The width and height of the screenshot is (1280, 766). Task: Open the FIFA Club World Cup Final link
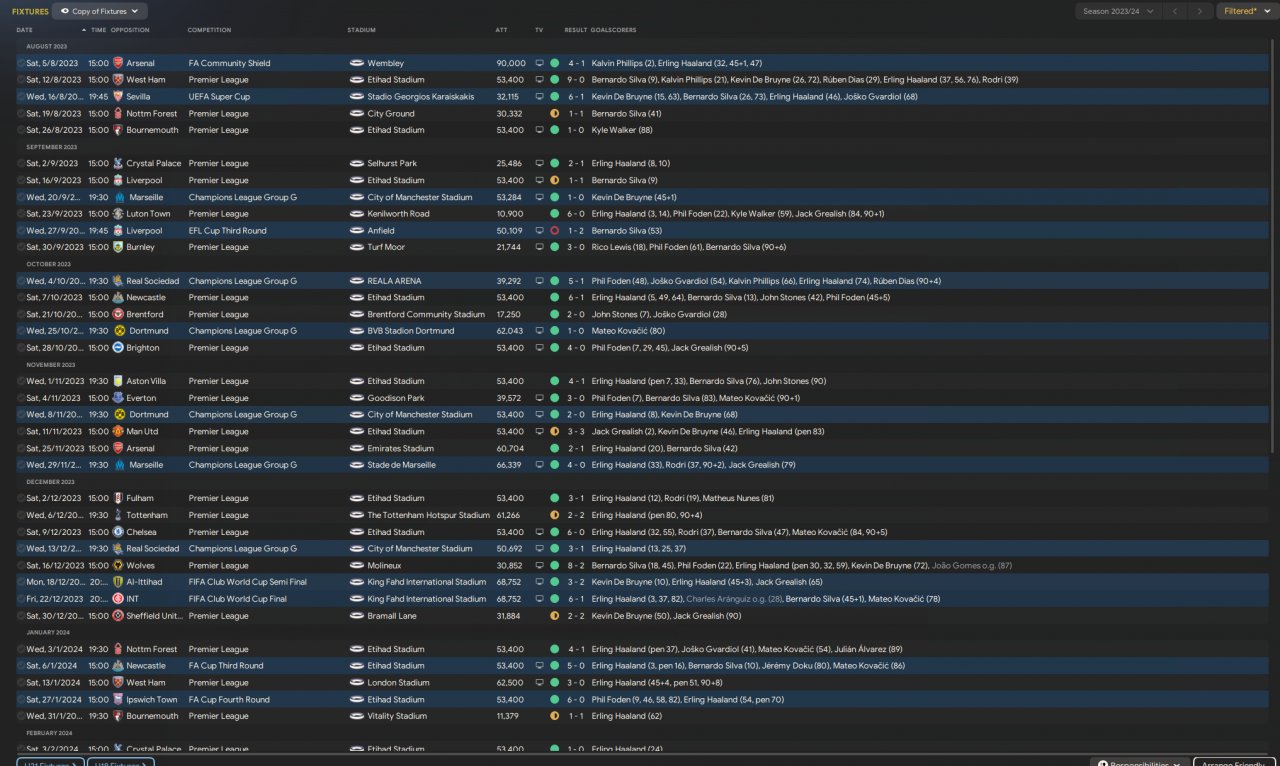coord(237,599)
